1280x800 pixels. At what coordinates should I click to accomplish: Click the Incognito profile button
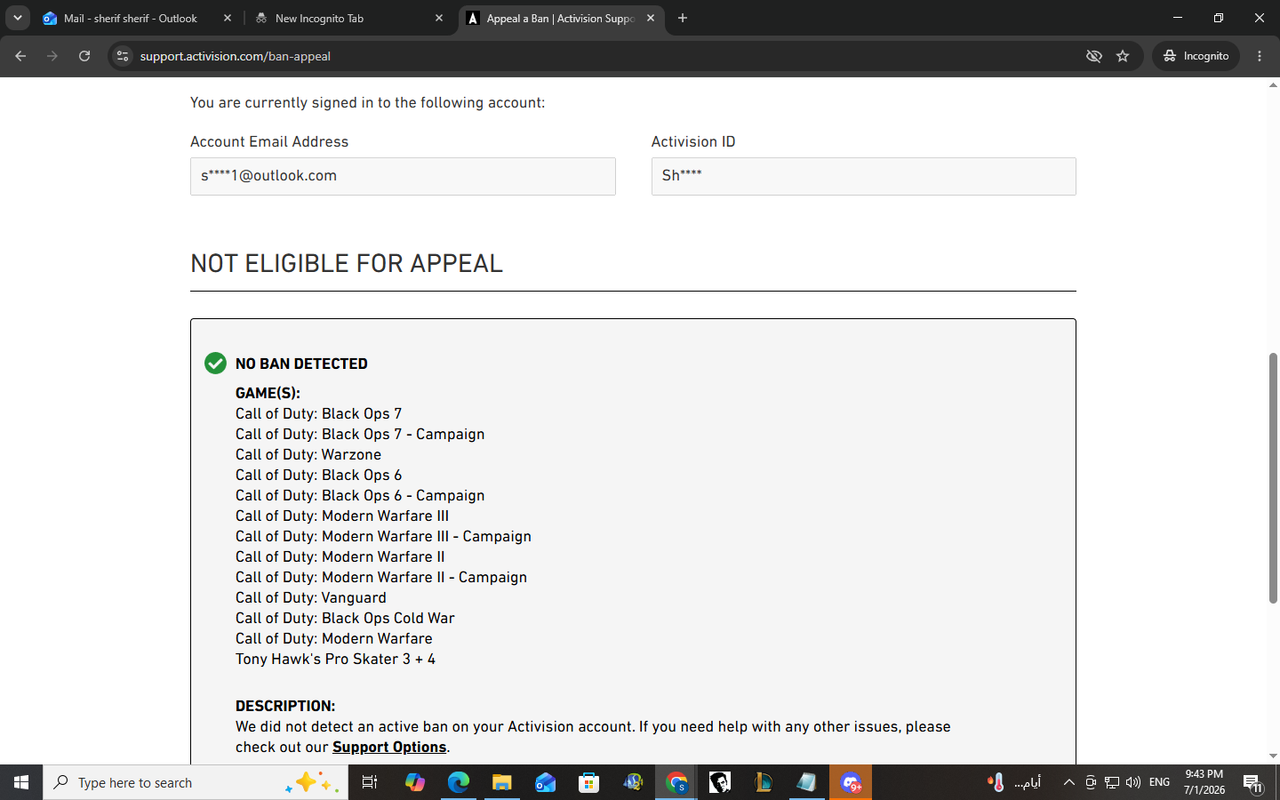[1196, 56]
